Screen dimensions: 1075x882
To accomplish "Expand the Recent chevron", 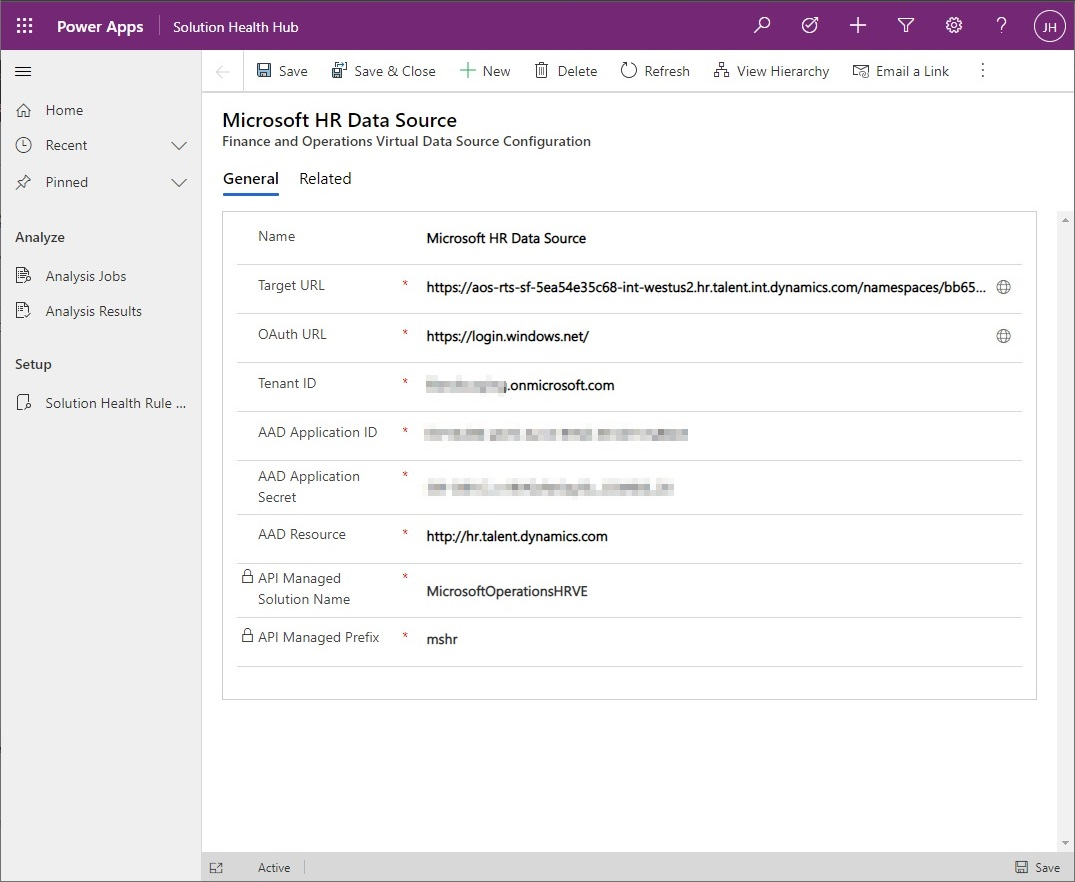I will (x=179, y=145).
